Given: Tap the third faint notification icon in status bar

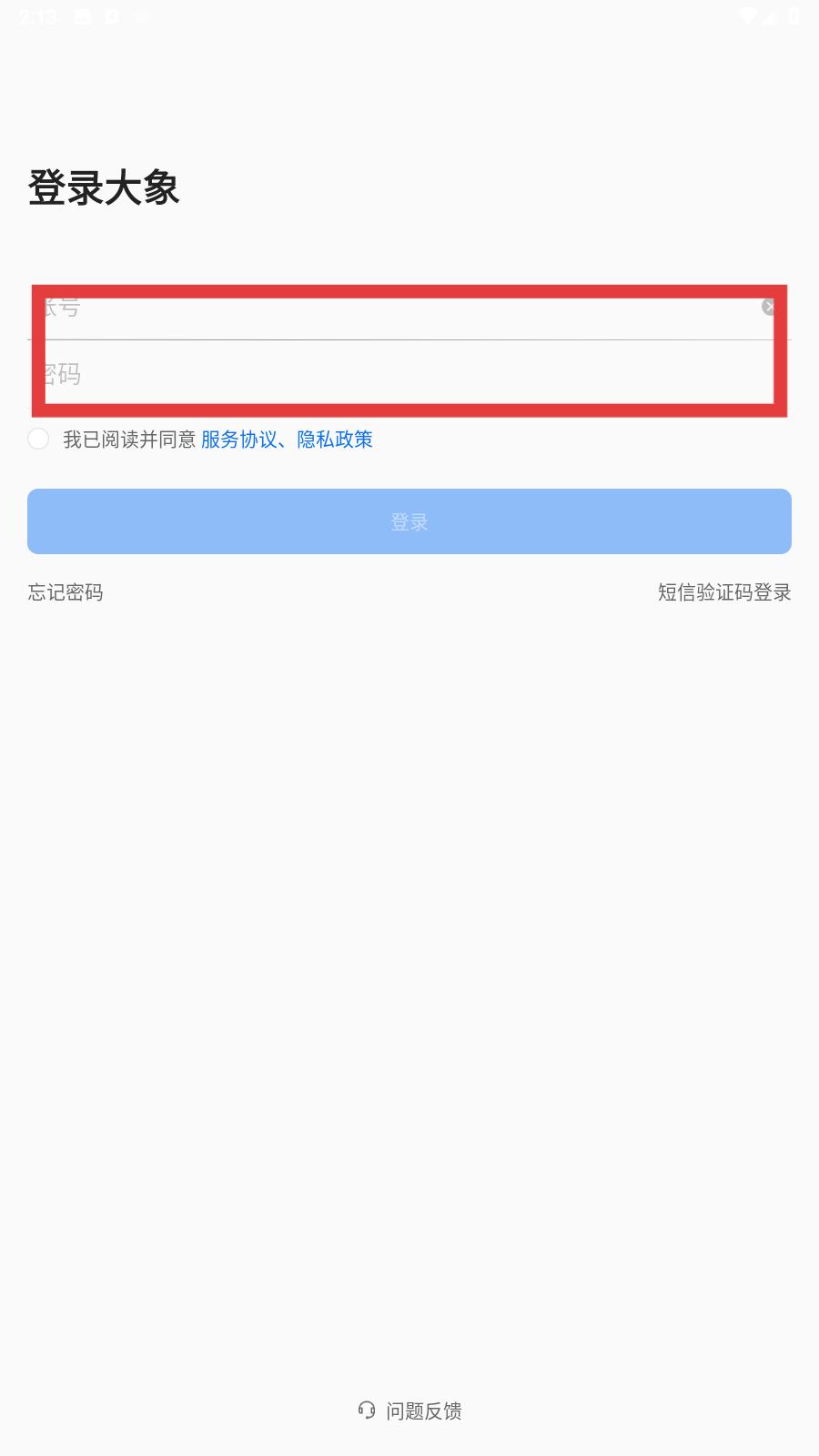Looking at the screenshot, I should [141, 16].
